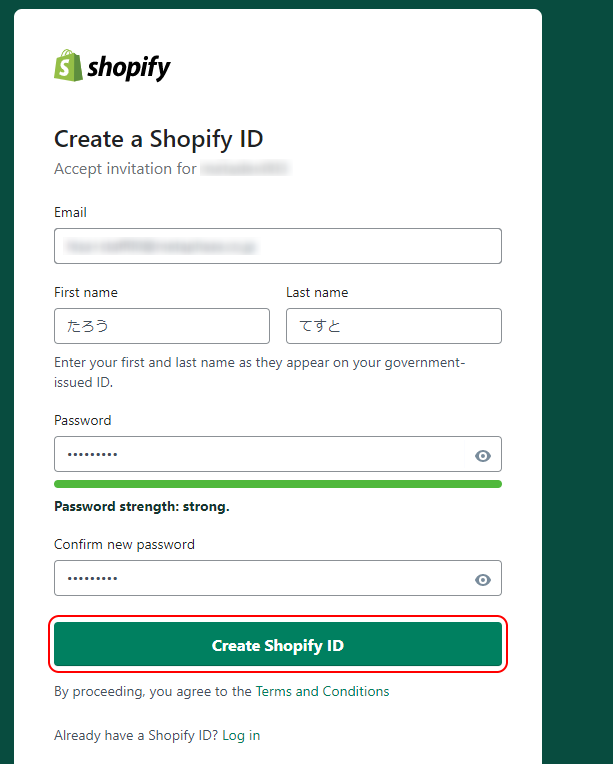Show the Password field using its eye icon
613x764 pixels.
482,456
